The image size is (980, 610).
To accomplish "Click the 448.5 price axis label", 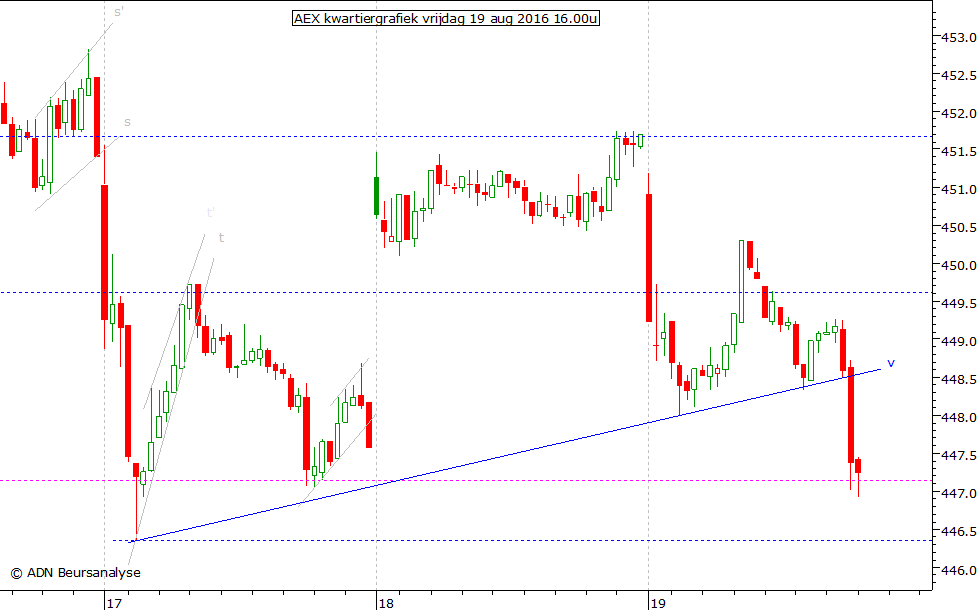I will 959,379.
